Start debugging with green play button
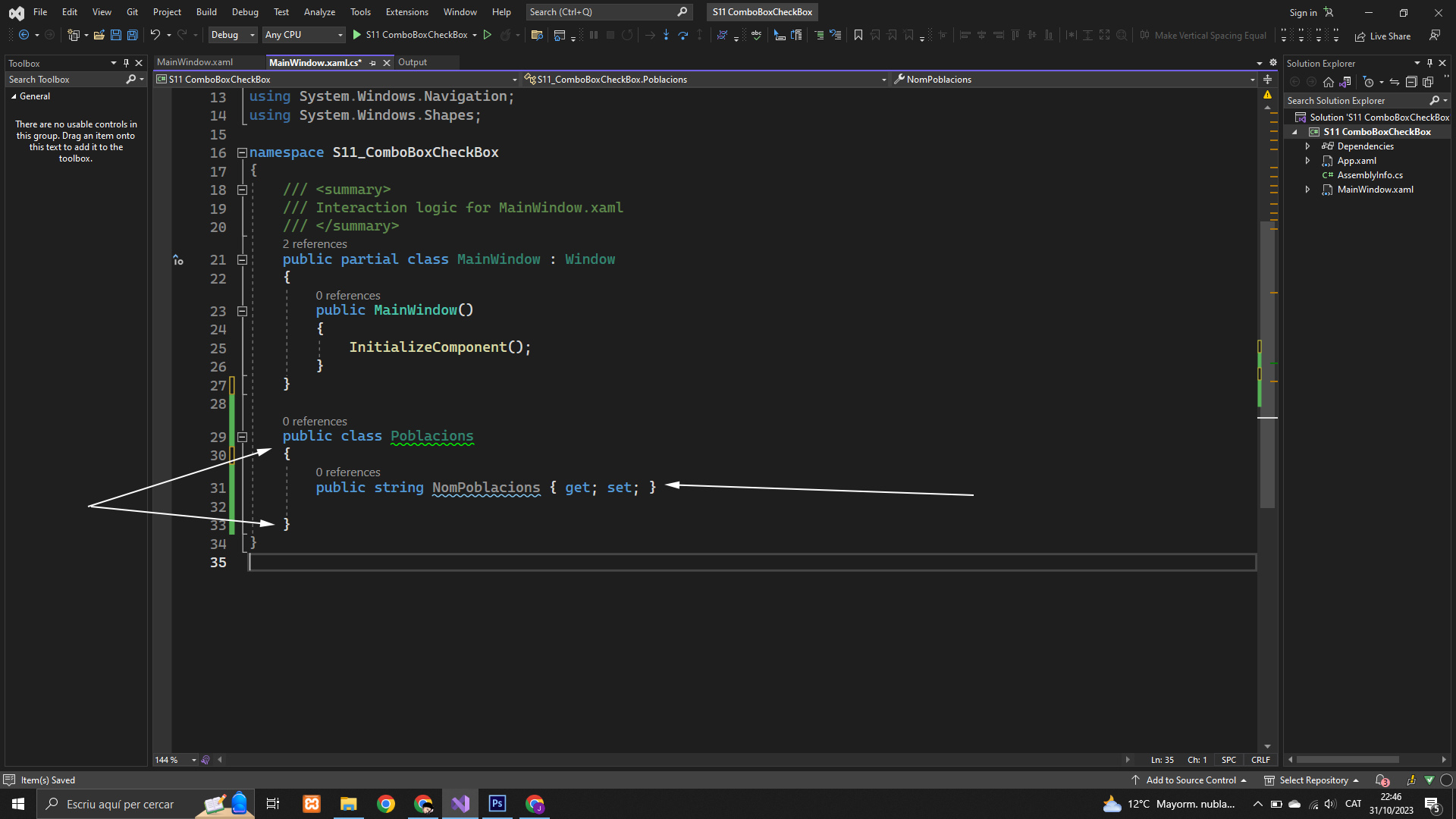 pos(356,35)
